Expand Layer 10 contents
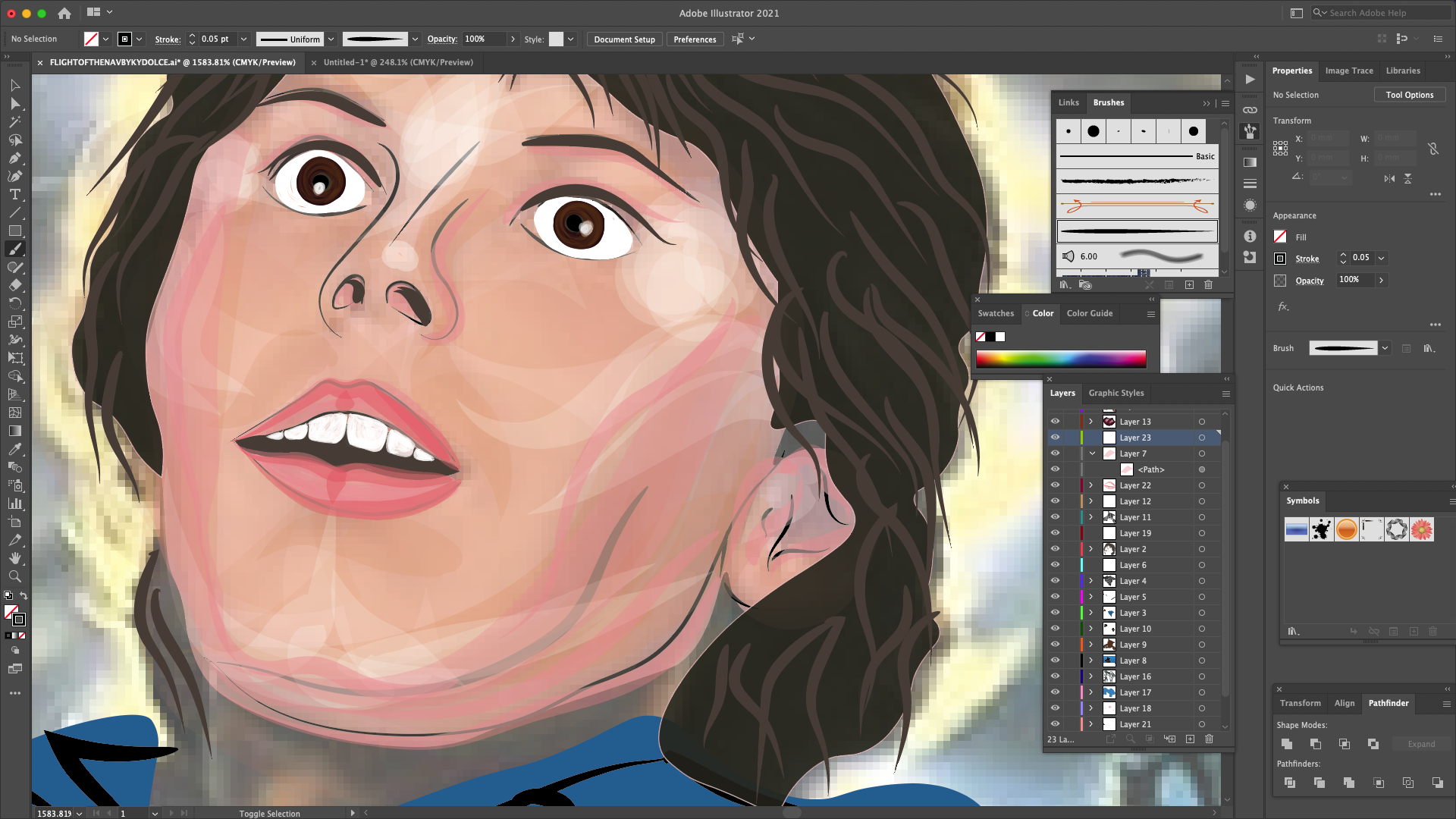 (x=1091, y=629)
